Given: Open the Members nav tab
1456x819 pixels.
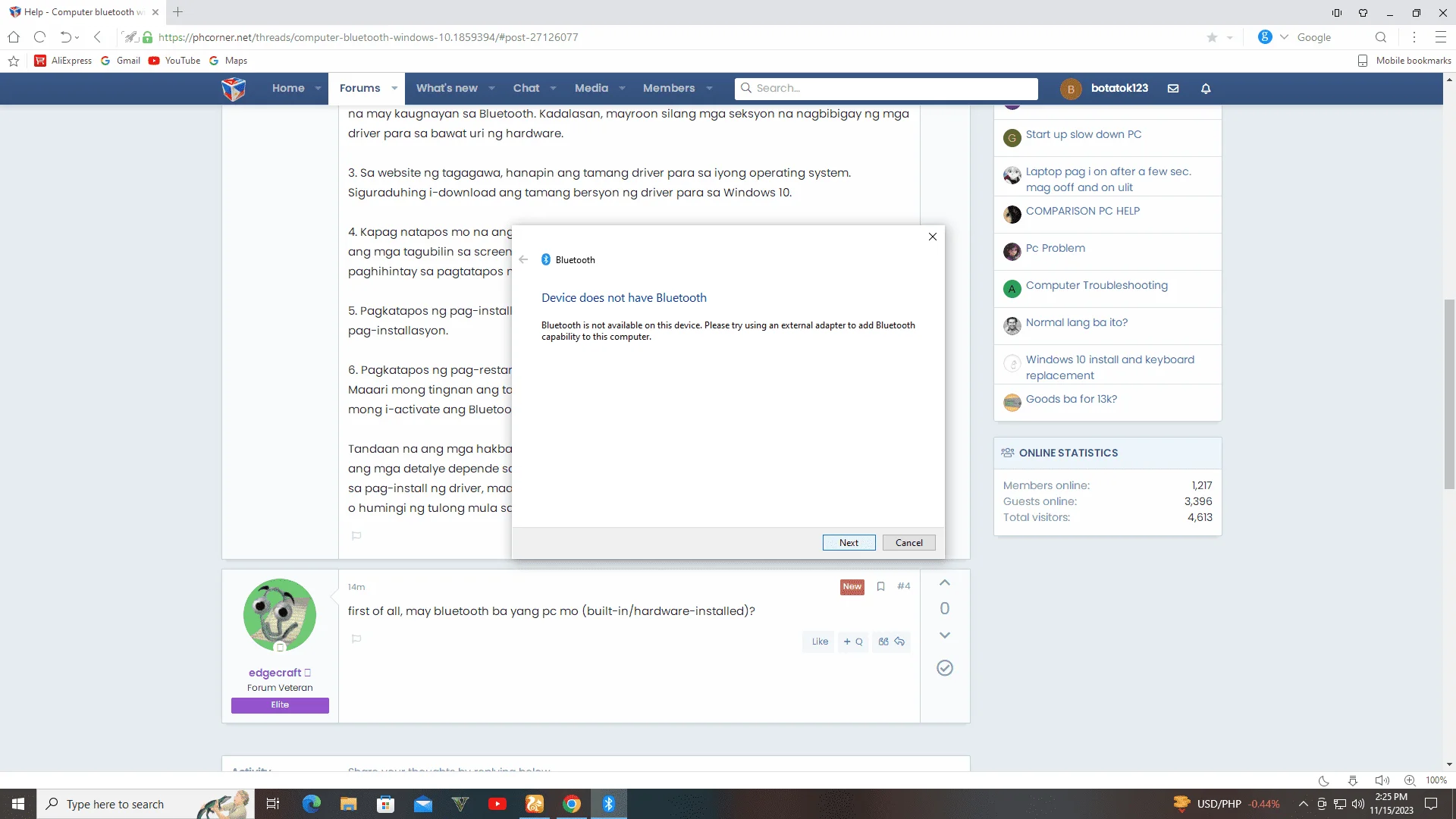Looking at the screenshot, I should click(x=669, y=89).
